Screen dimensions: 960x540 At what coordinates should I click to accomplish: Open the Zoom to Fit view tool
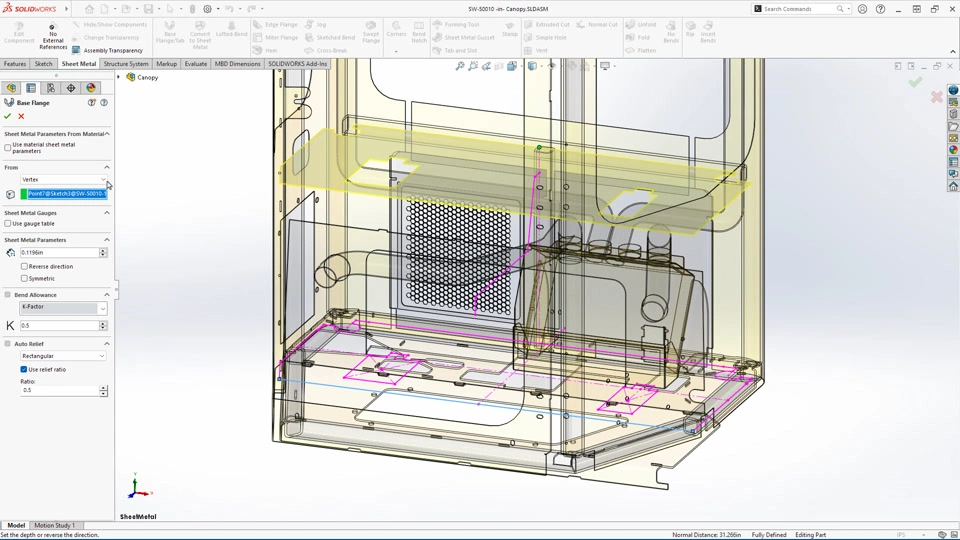(x=460, y=66)
